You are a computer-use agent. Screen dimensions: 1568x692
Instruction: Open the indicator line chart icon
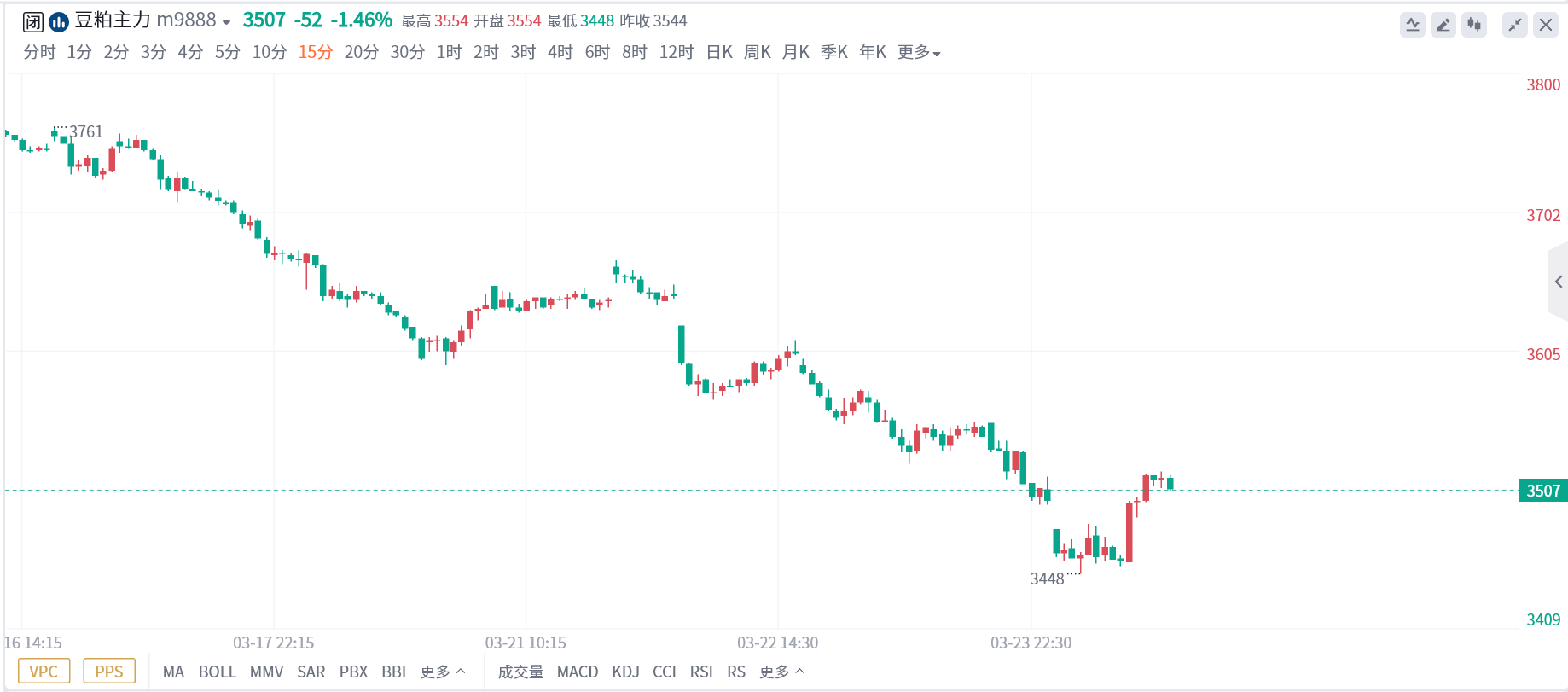pos(1413,25)
